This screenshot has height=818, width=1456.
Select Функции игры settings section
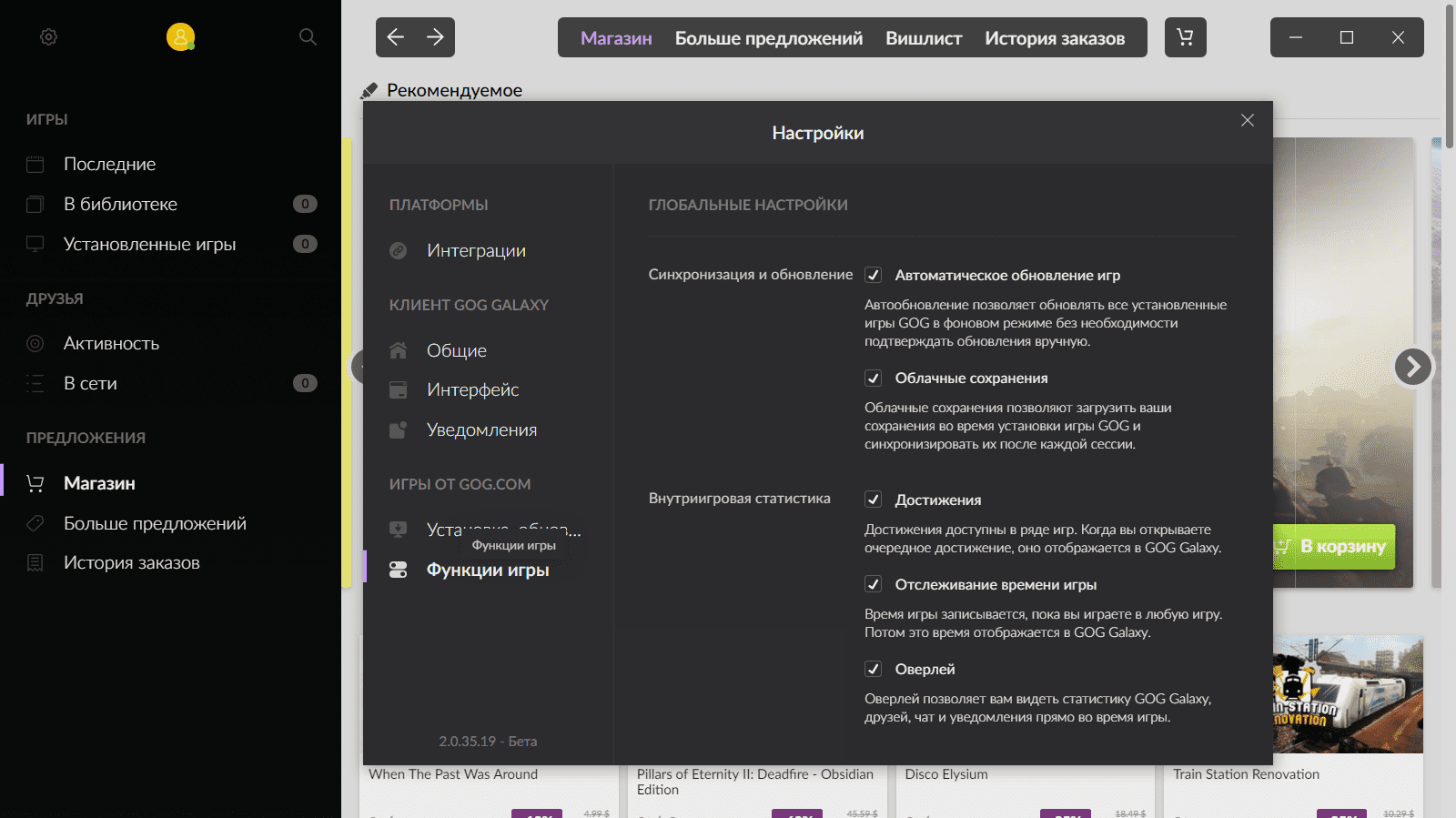point(488,570)
